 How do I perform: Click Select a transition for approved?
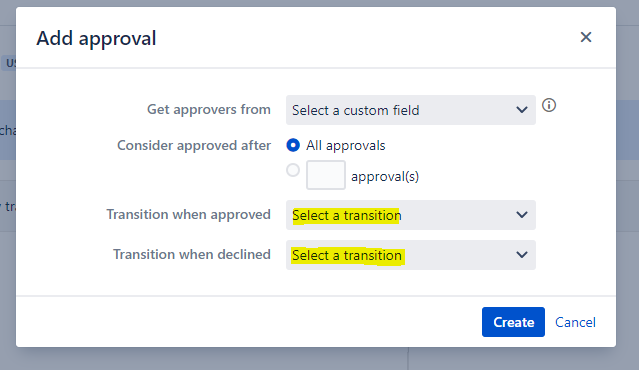tap(347, 215)
